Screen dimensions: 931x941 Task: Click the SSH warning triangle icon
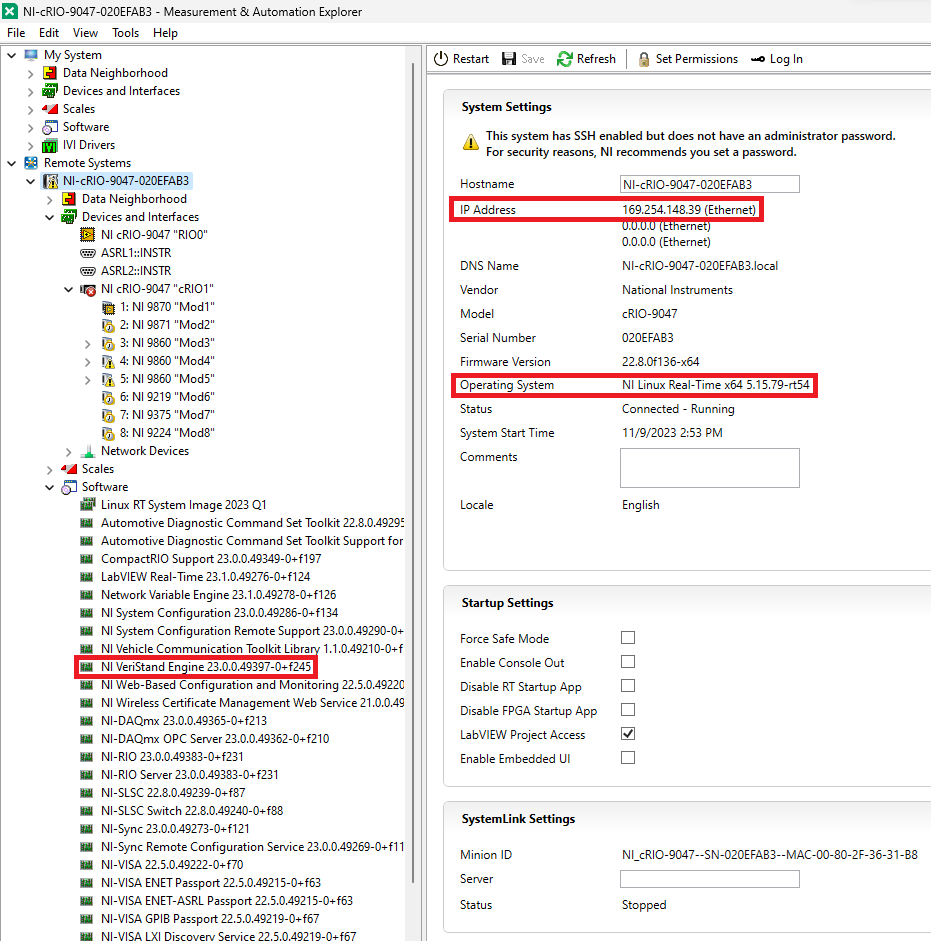[x=471, y=142]
